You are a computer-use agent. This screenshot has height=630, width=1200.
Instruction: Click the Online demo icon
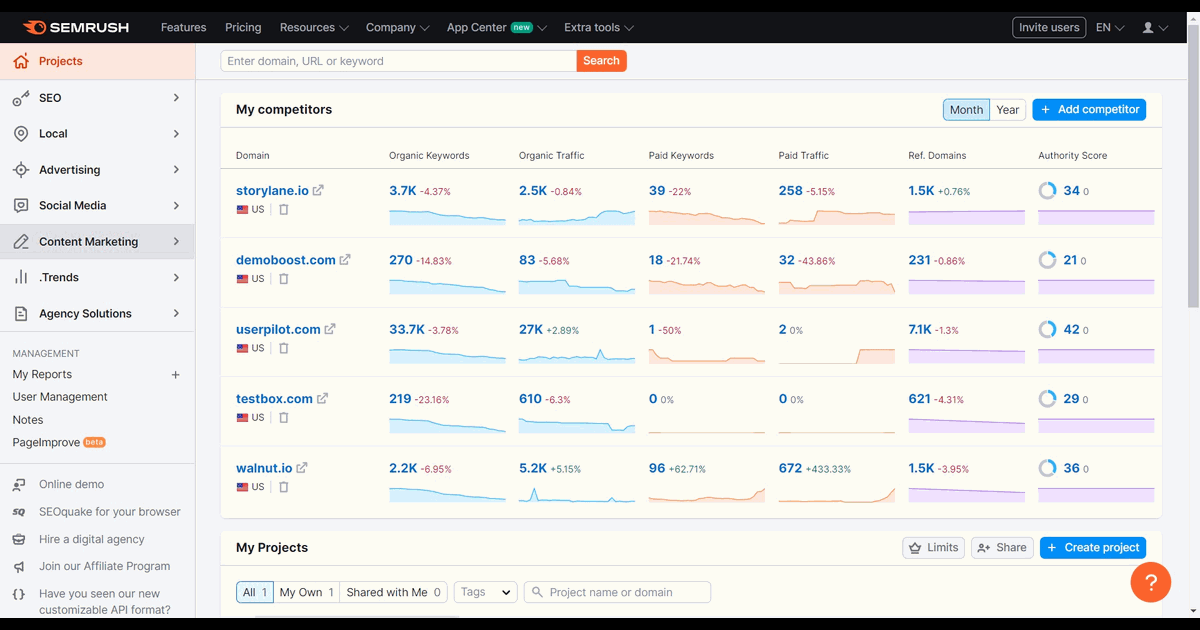[x=19, y=485]
